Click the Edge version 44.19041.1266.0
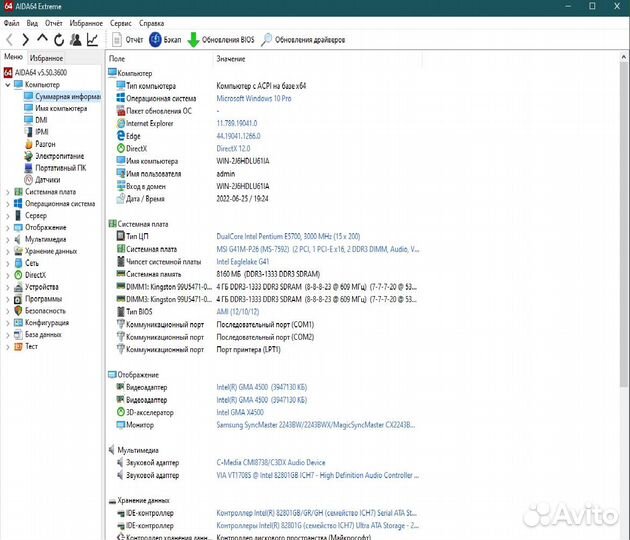Screen dimensions: 630x540 point(238,136)
